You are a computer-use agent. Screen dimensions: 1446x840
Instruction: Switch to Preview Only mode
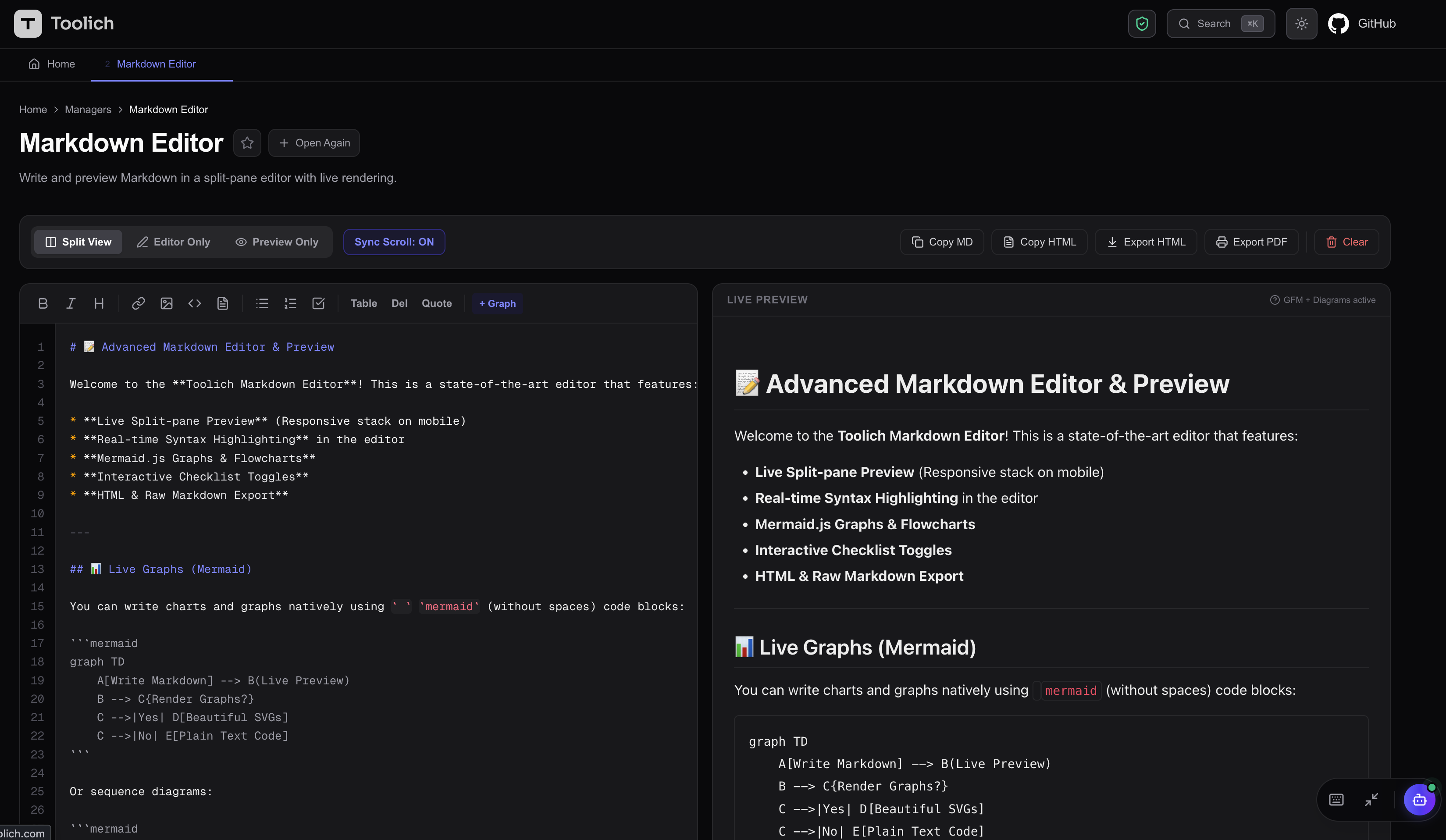[x=277, y=242]
